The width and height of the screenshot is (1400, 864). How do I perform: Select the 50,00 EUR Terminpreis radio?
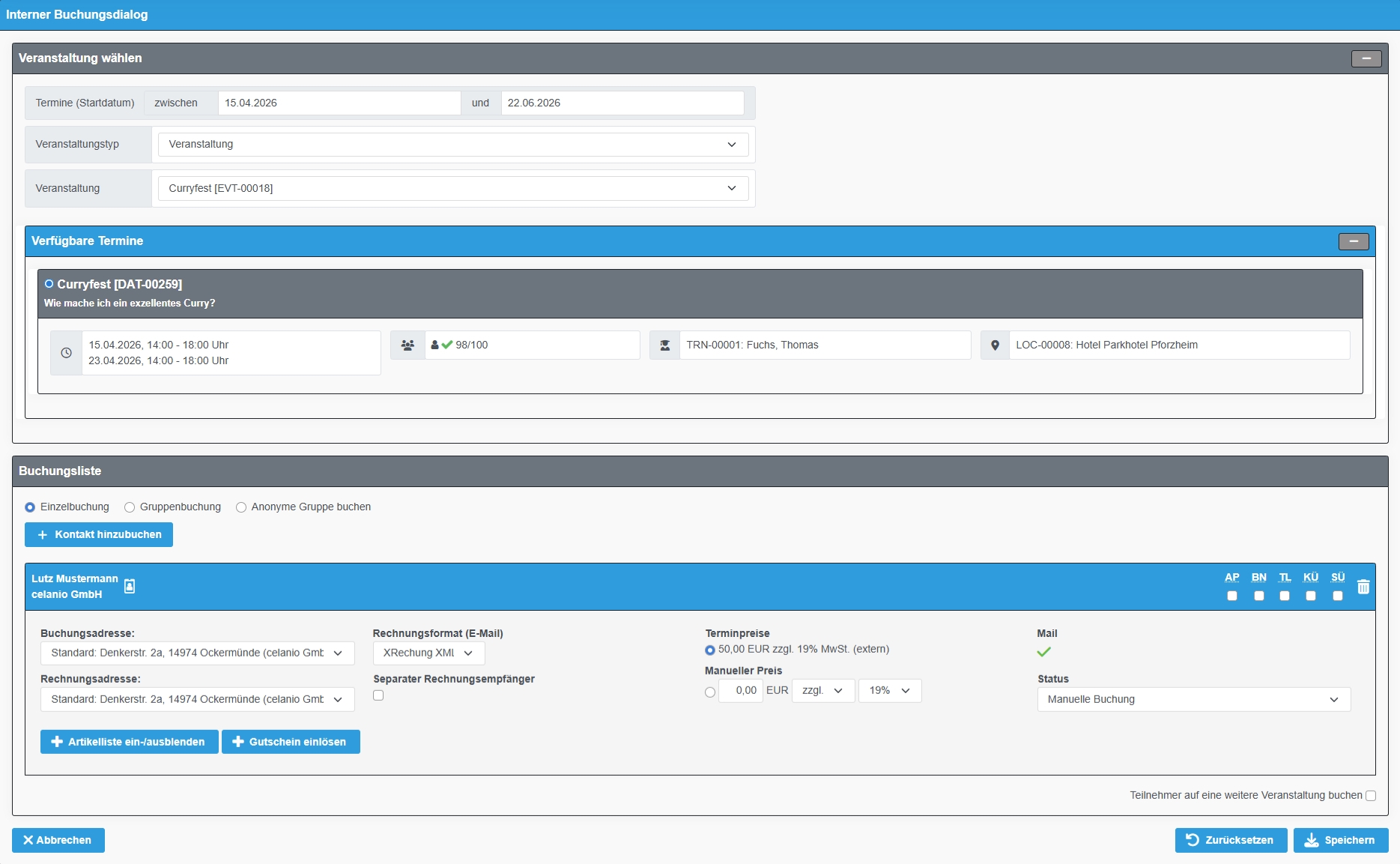[710, 650]
